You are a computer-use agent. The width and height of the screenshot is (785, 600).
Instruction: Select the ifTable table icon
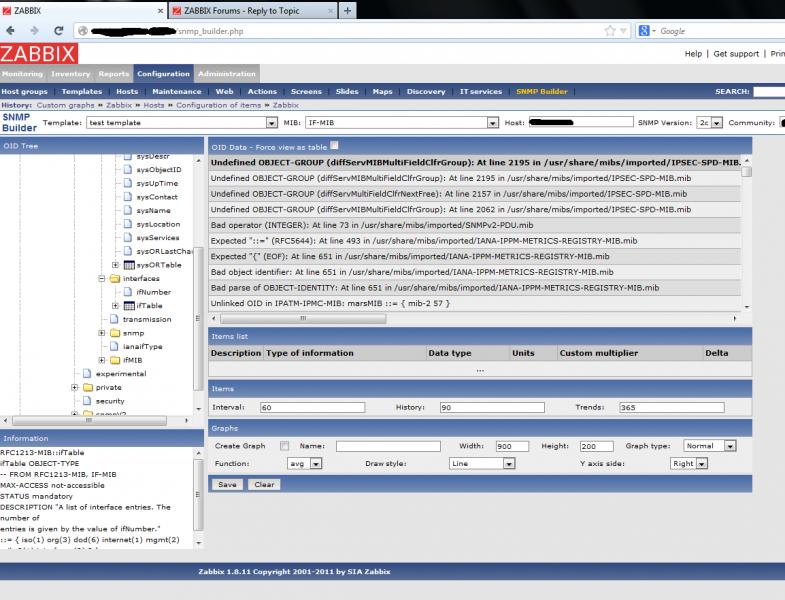click(129, 305)
